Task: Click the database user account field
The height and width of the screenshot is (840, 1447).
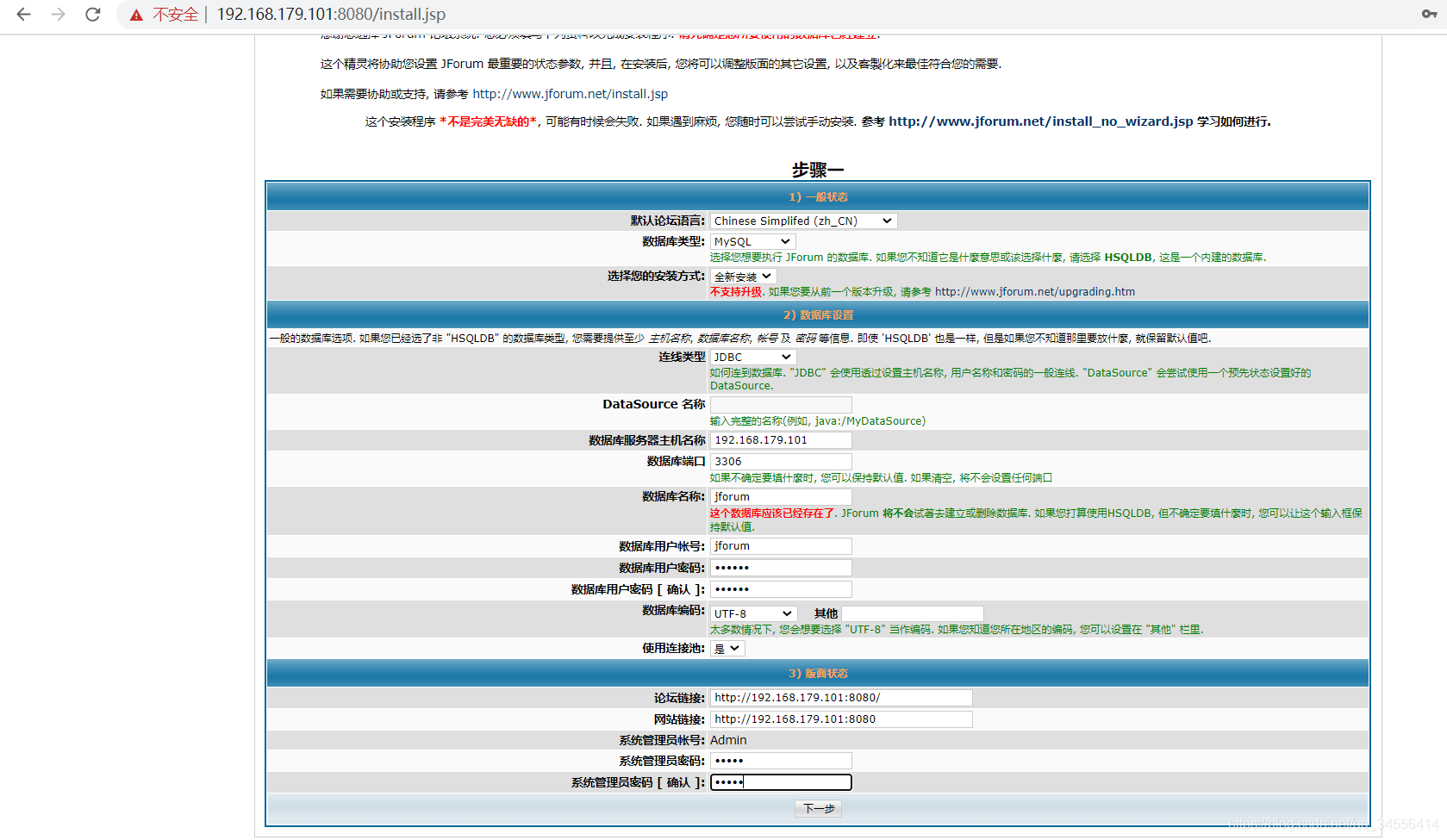Action: click(x=781, y=546)
